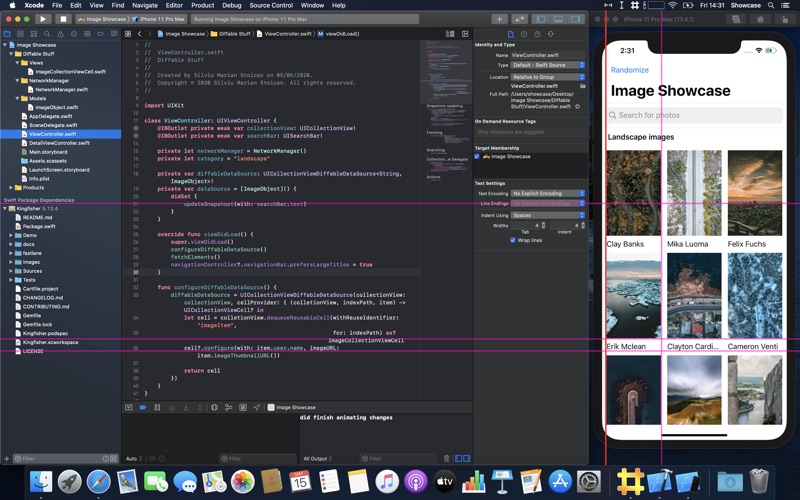Open the Issue navigator warning icon

pyautogui.click(x=60, y=34)
